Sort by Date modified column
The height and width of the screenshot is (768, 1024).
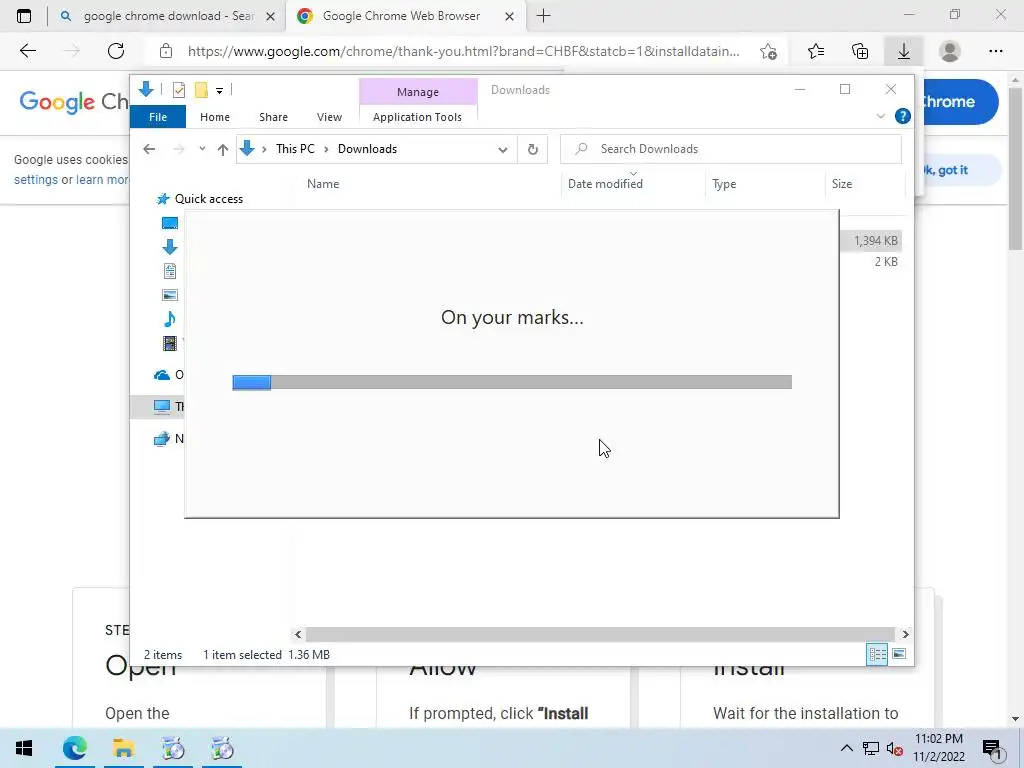(605, 184)
